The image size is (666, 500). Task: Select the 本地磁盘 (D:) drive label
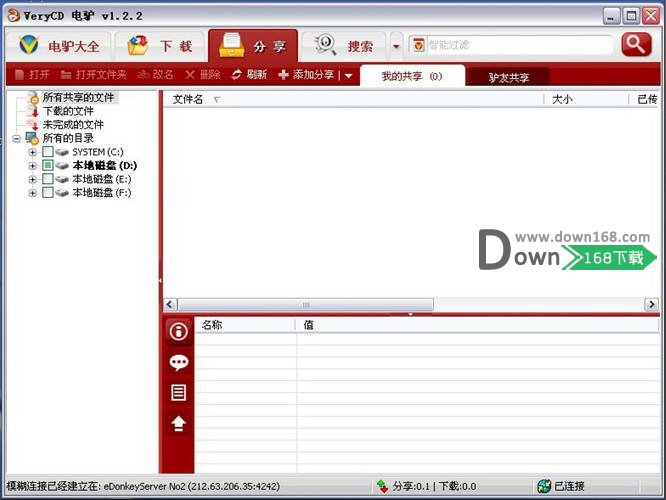104,166
